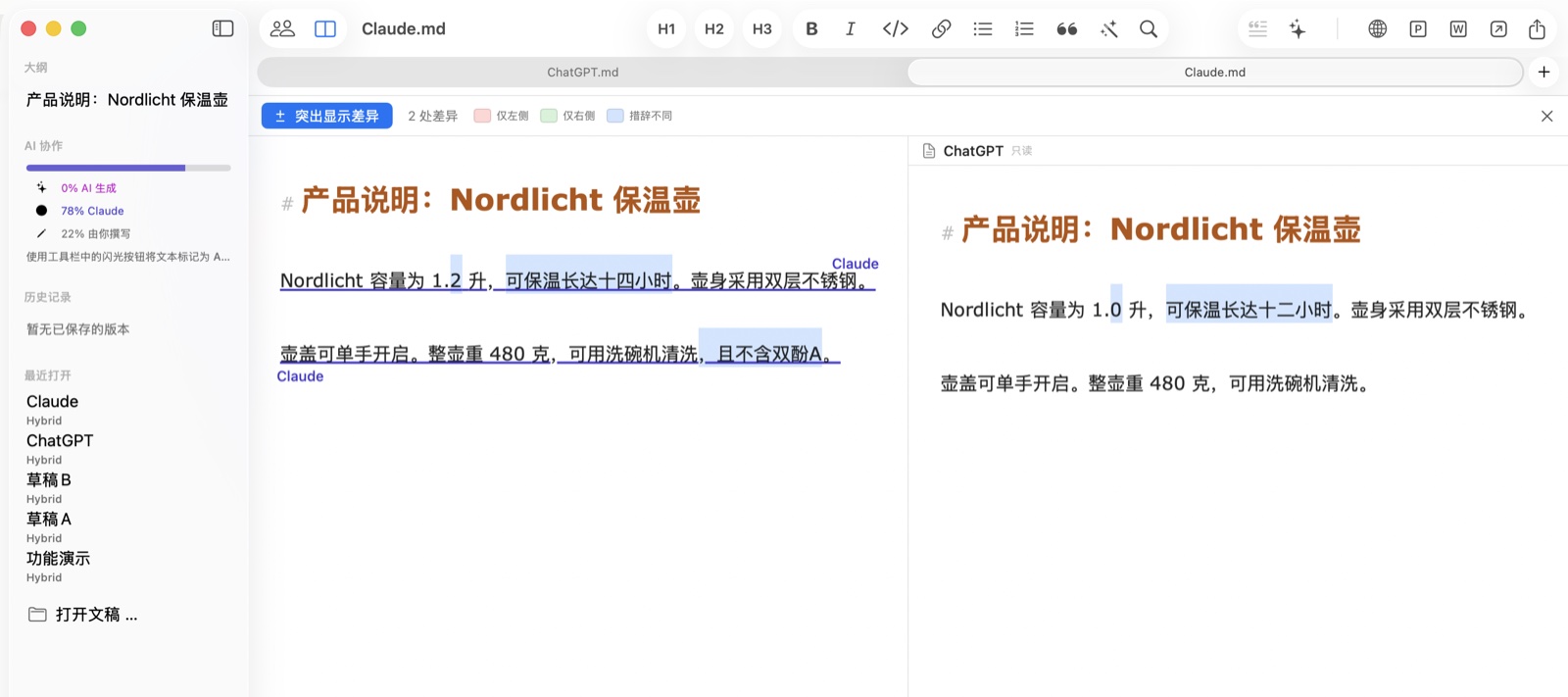1568x697 pixels.
Task: Add a new tab with plus button
Action: (1543, 72)
